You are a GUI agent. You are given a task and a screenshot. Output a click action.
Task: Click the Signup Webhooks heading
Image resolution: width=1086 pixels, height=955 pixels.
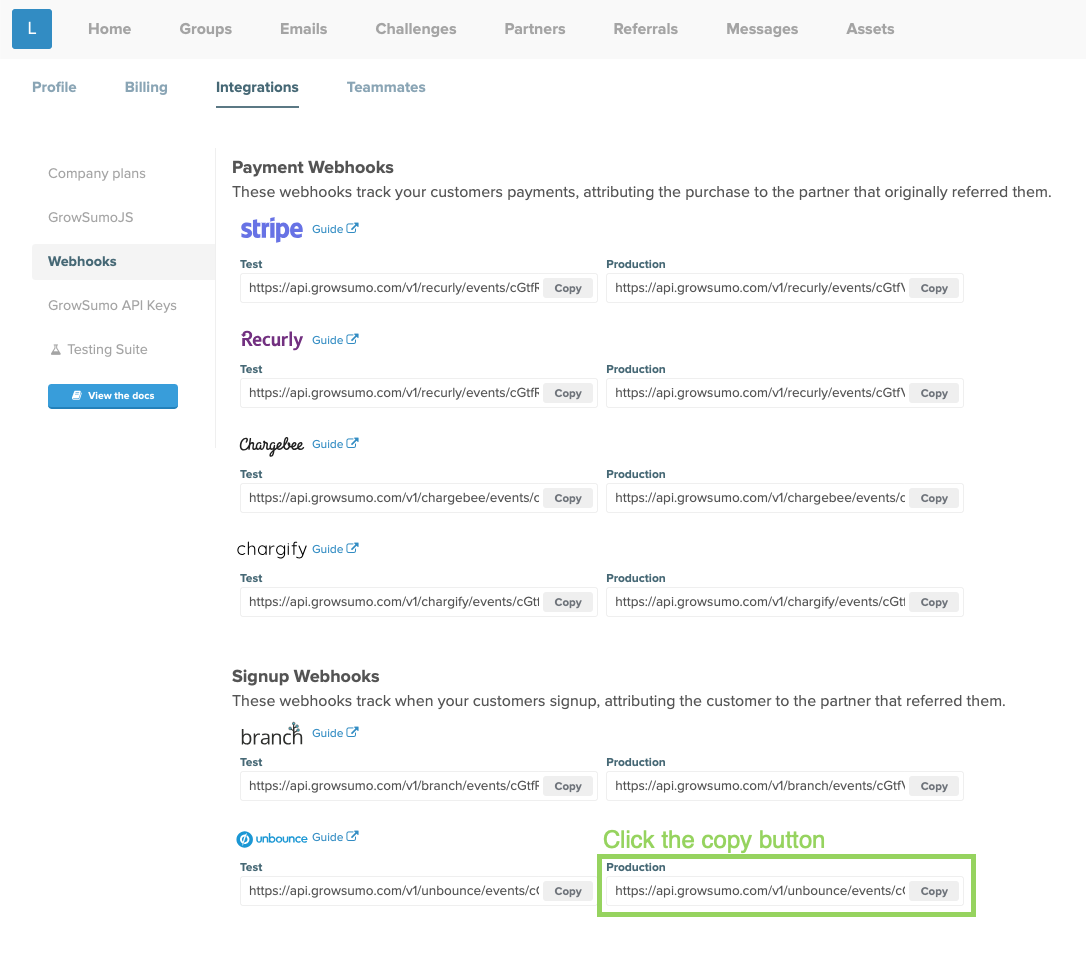(x=305, y=677)
